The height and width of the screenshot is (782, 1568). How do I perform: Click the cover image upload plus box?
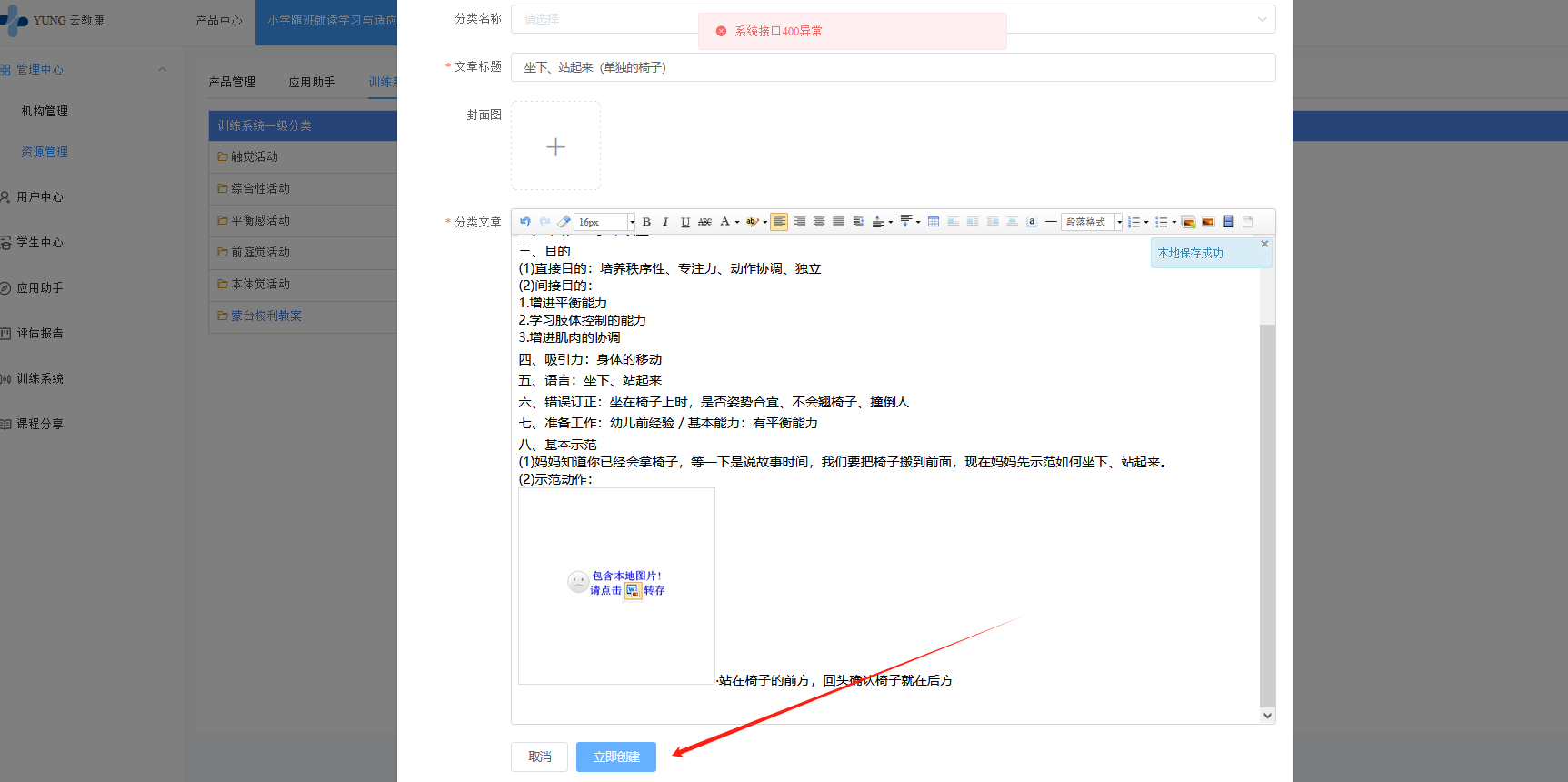tap(555, 146)
